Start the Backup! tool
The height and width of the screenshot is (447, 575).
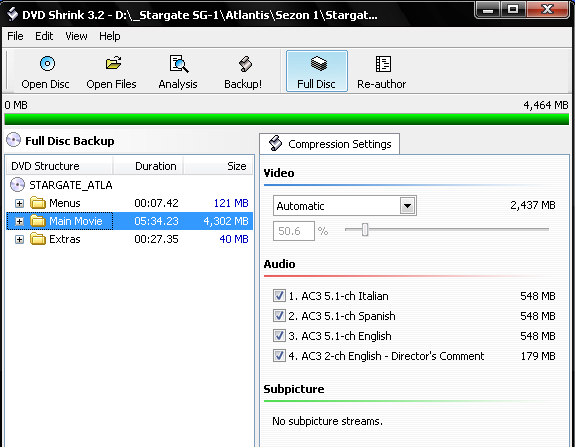(245, 64)
